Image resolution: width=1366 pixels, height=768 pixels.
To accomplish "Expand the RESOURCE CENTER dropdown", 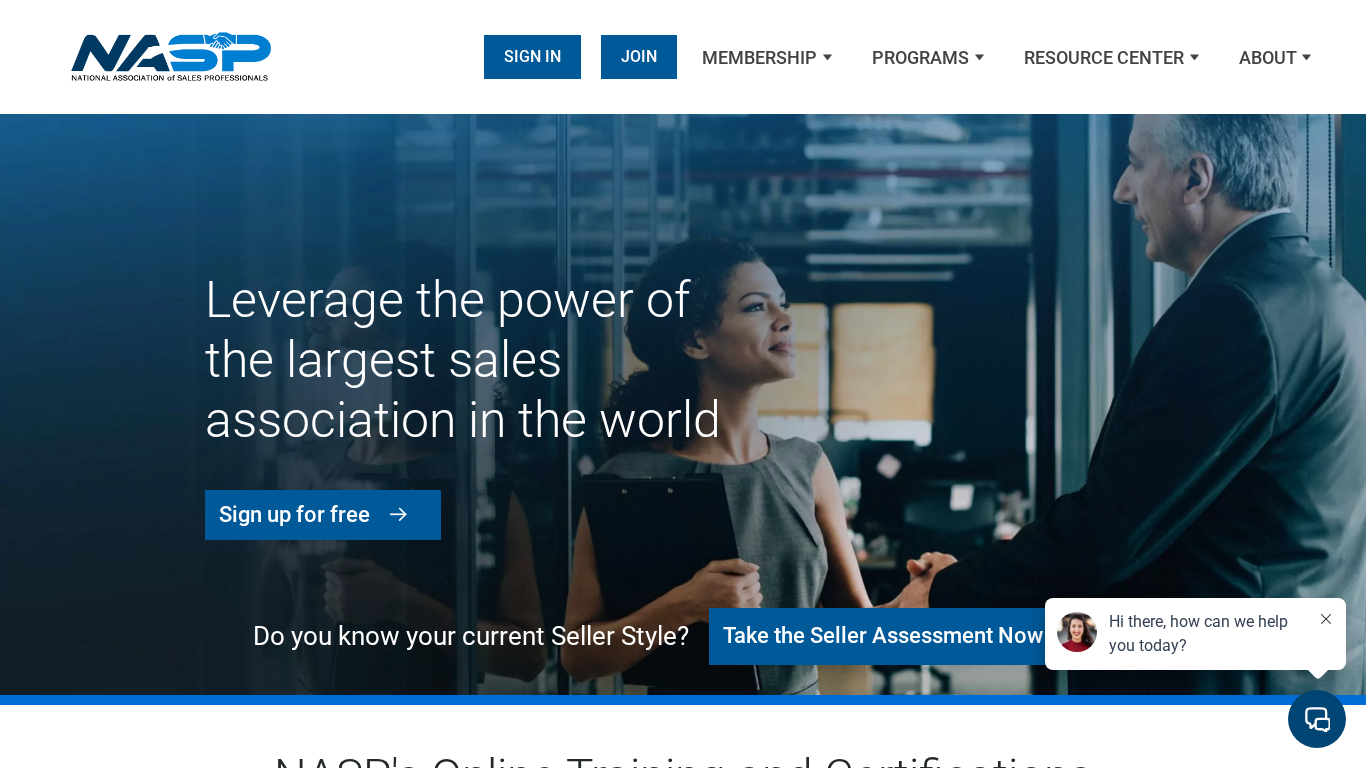I will click(x=1195, y=57).
